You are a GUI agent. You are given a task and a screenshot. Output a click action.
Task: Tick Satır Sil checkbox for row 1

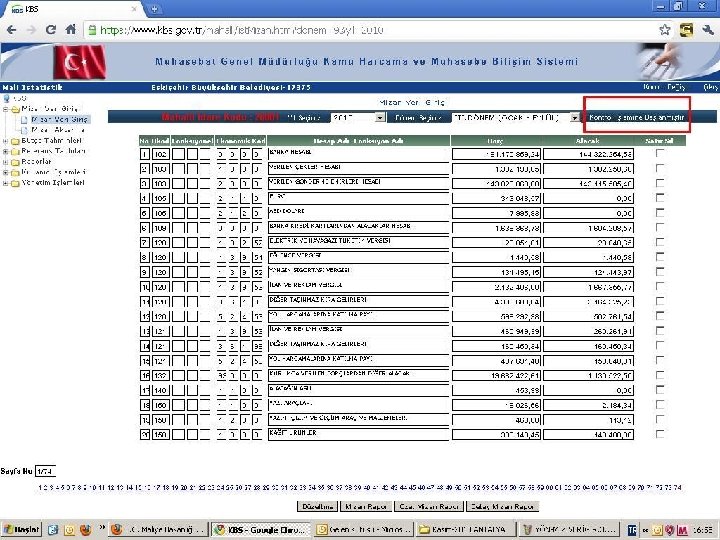[660, 153]
